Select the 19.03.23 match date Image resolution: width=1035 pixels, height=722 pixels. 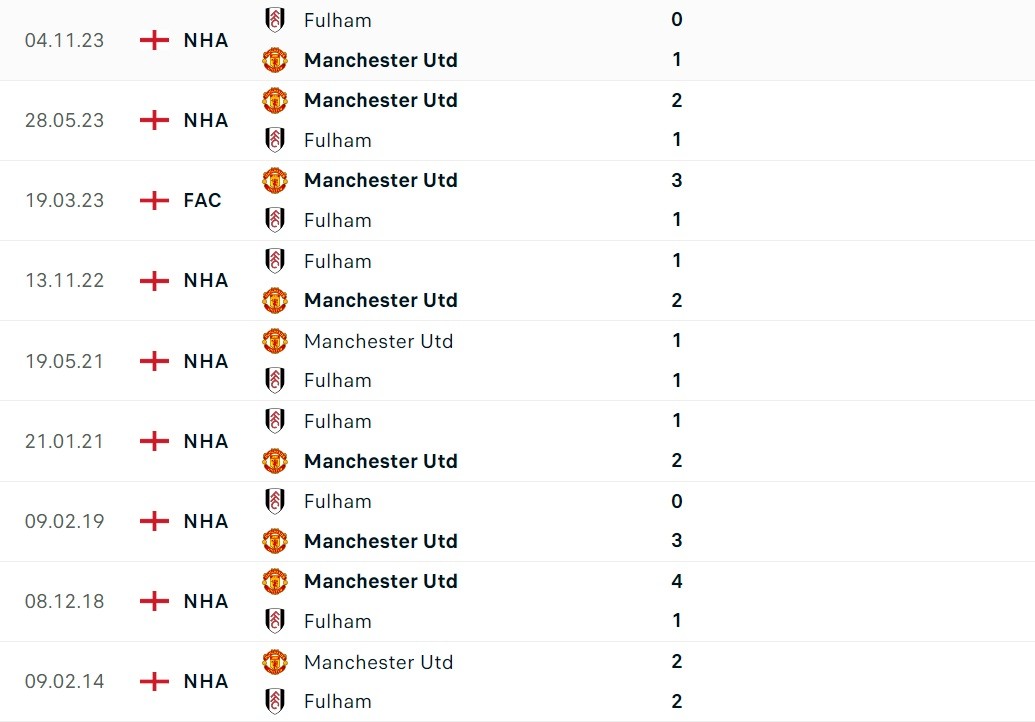pos(64,200)
